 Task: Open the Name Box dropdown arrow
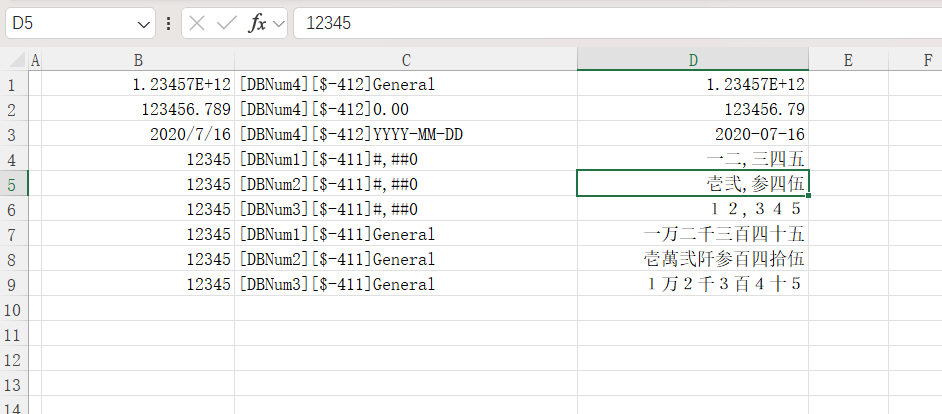143,23
